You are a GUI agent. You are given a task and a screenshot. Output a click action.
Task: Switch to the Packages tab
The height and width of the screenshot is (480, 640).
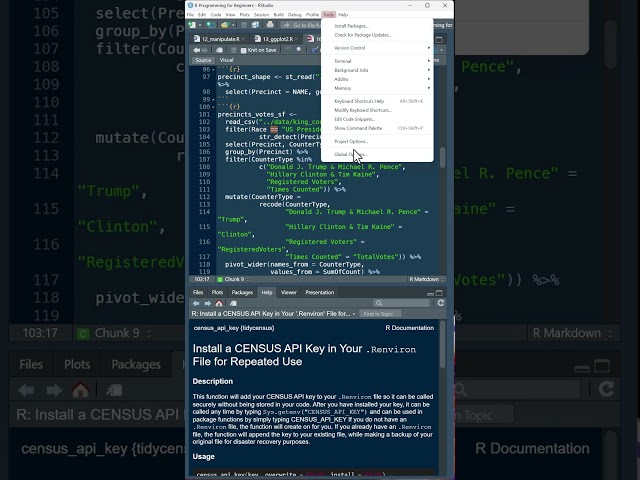pos(242,292)
